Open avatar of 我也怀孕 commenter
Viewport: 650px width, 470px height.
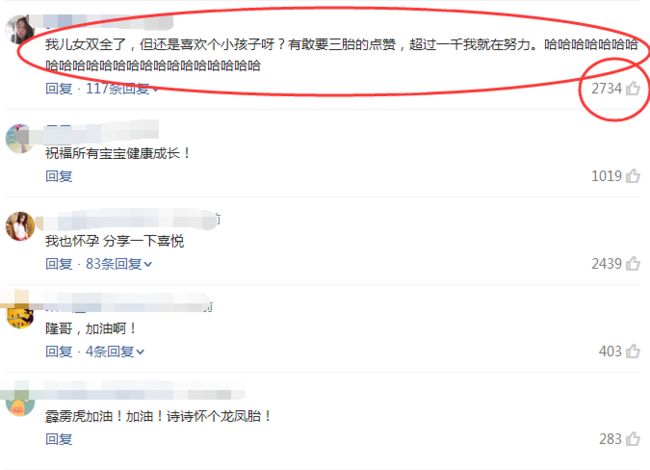pos(19,226)
